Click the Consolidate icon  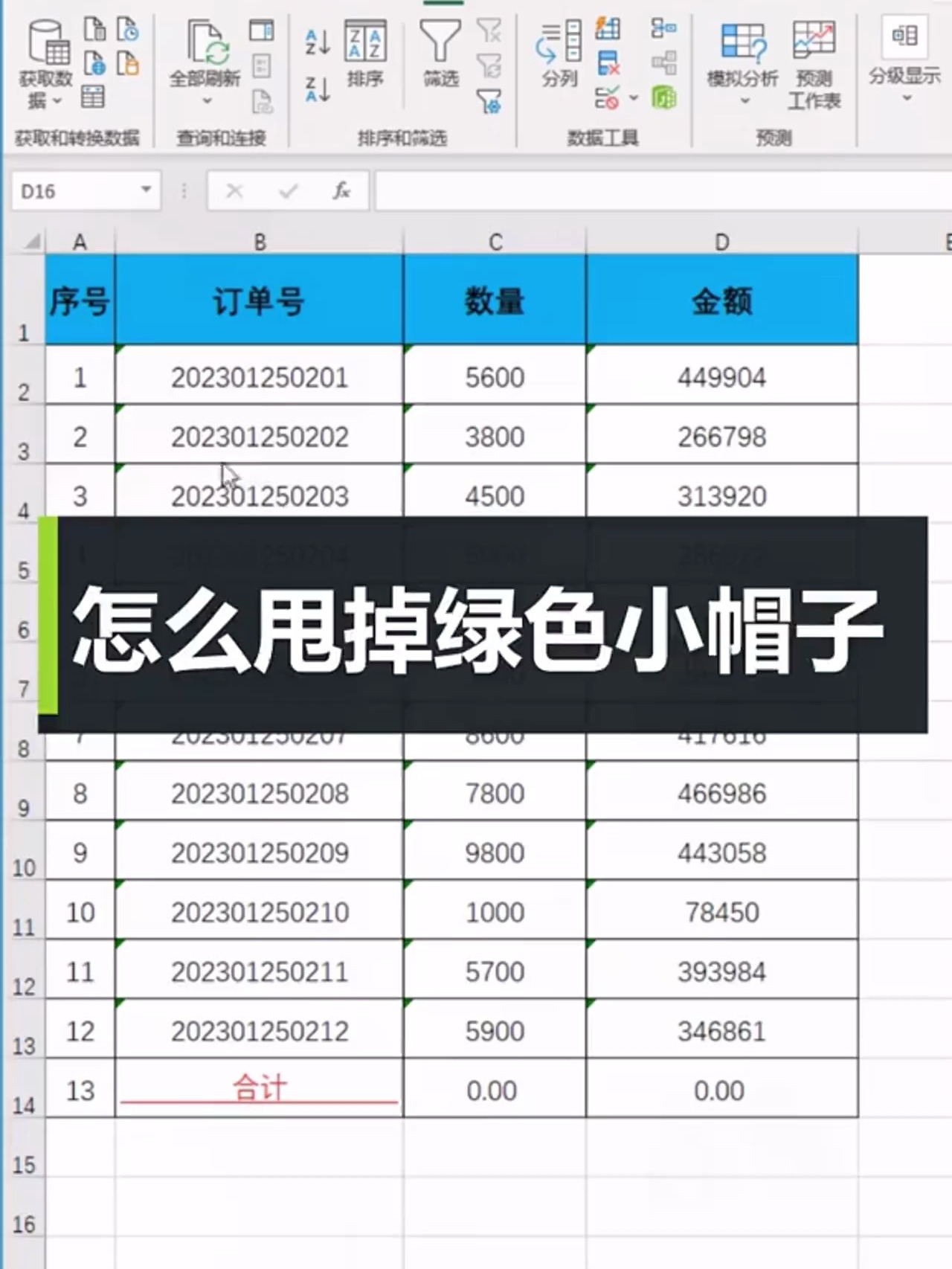point(664,29)
